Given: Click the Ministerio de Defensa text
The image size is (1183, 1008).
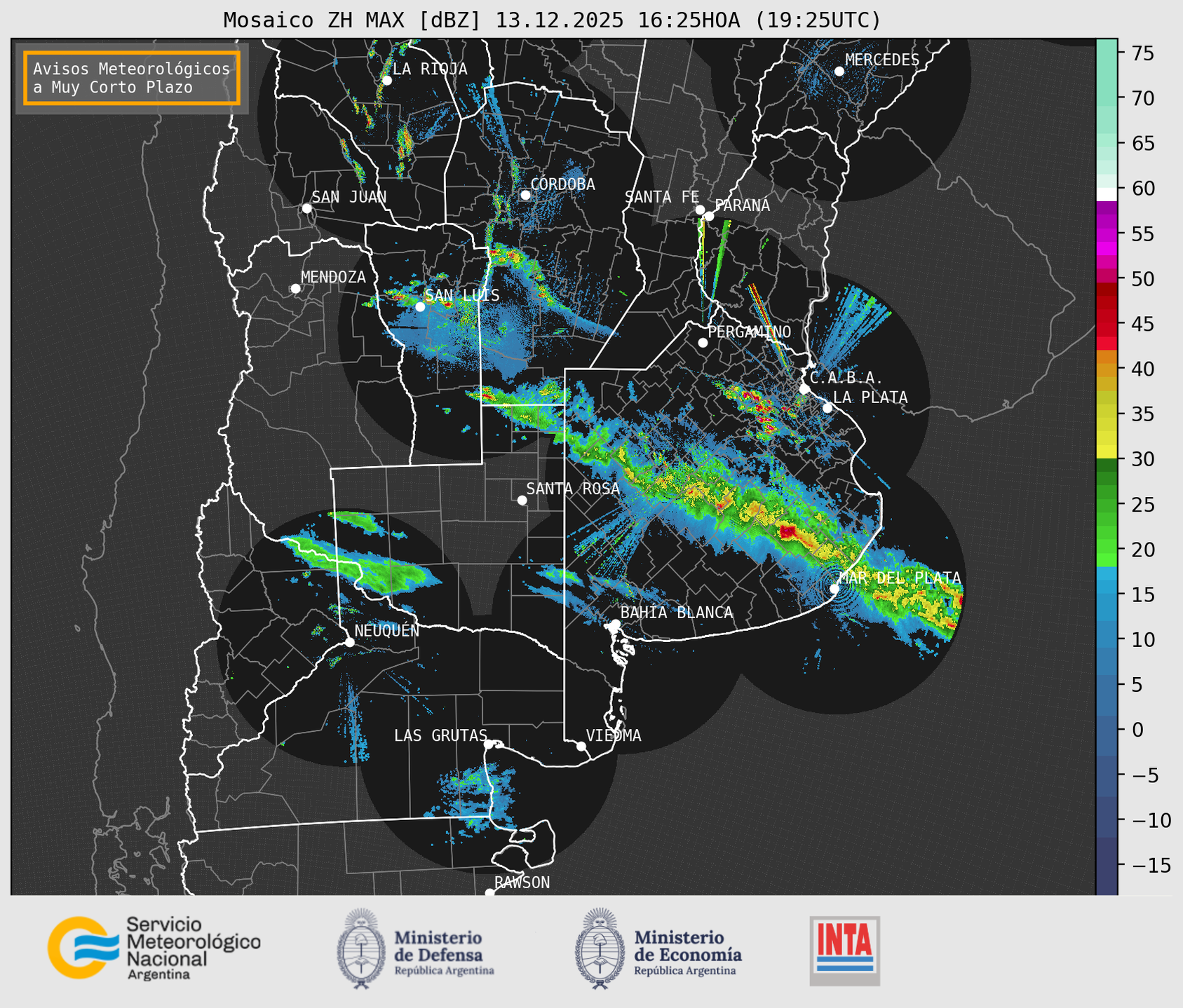Looking at the screenshot, I should coord(444,953).
